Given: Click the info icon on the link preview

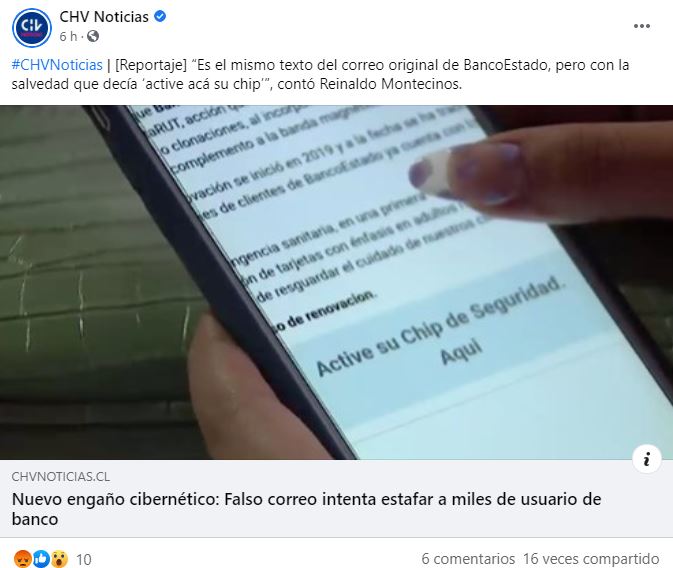Looking at the screenshot, I should pyautogui.click(x=646, y=459).
